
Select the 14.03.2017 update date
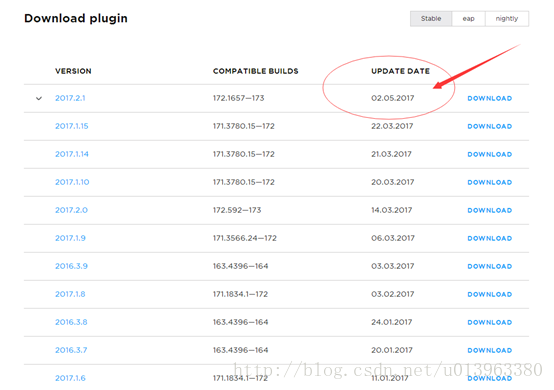pyautogui.click(x=391, y=210)
